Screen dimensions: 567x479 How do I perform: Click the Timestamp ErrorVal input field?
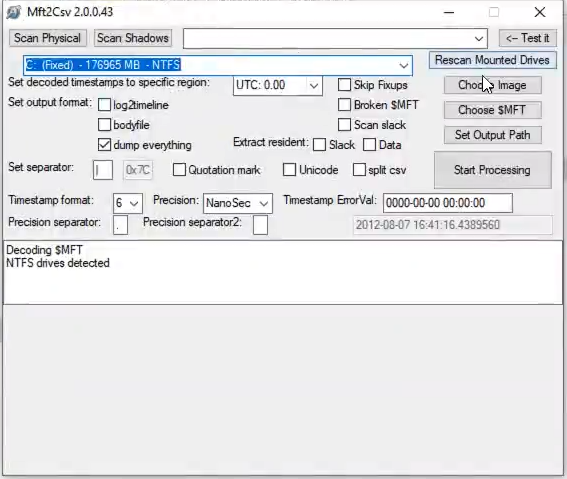point(448,203)
